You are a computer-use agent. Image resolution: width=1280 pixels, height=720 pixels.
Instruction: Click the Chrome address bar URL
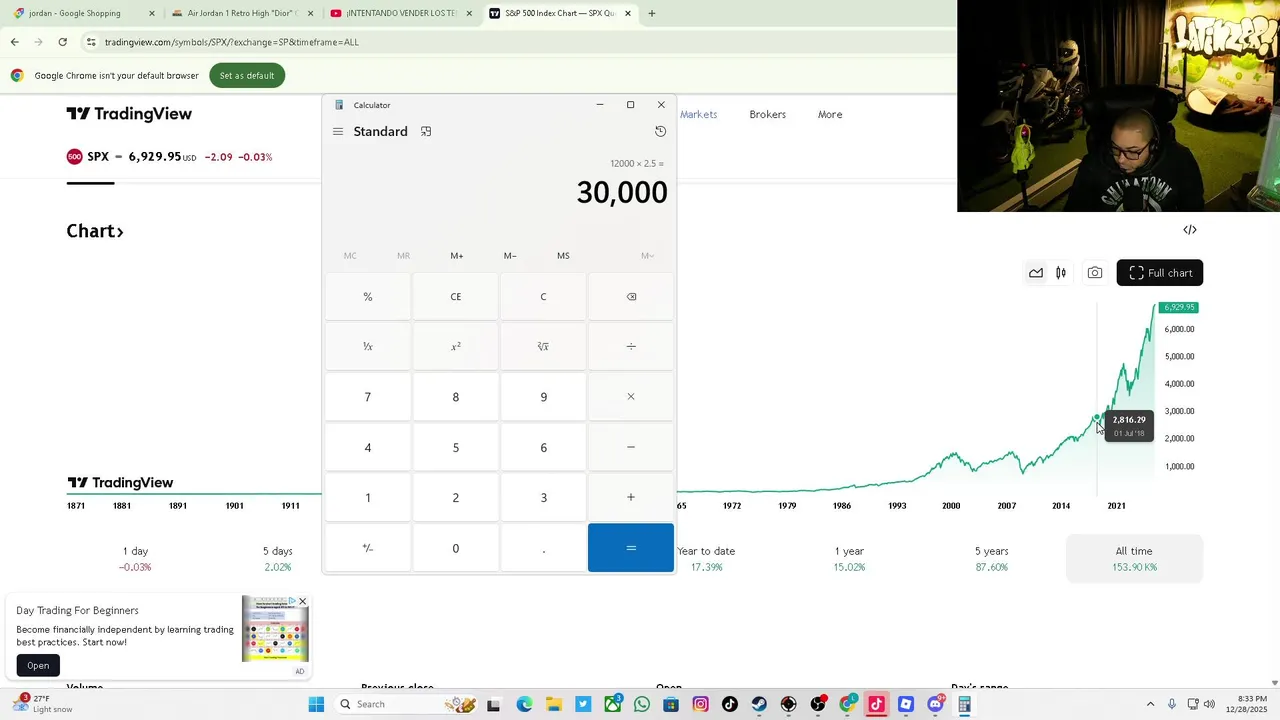tap(232, 42)
